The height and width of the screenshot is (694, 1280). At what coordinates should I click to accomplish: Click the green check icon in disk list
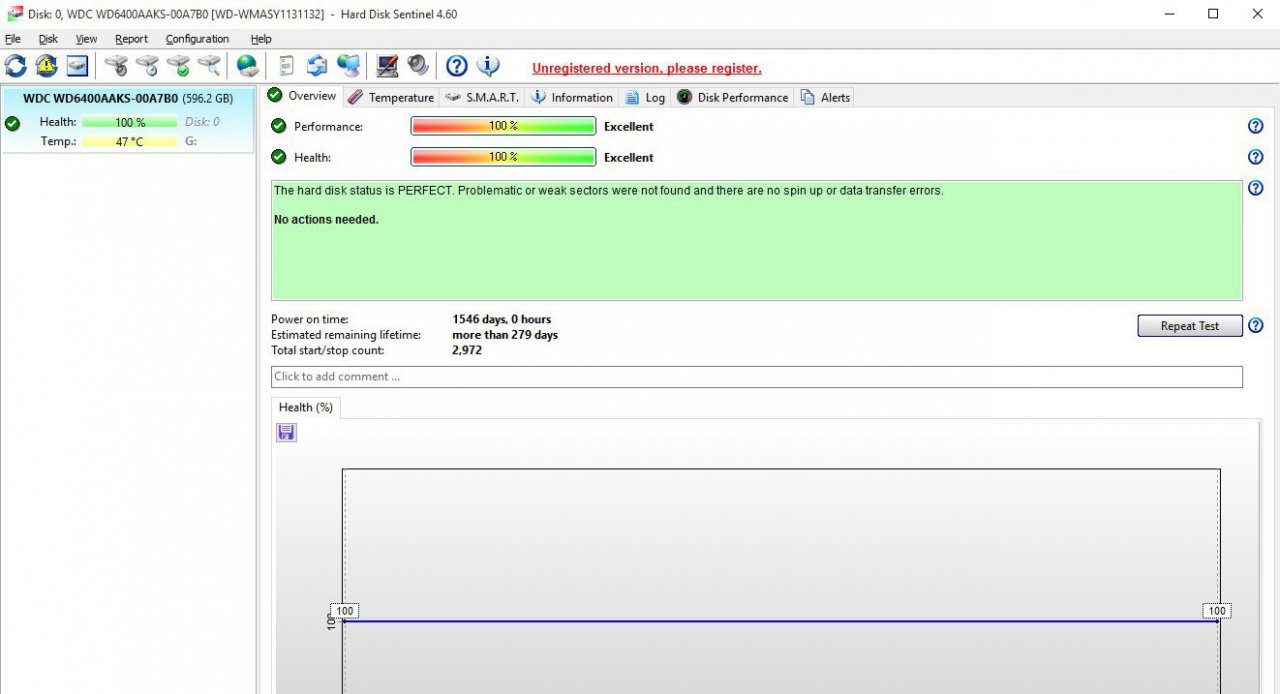click(x=12, y=124)
